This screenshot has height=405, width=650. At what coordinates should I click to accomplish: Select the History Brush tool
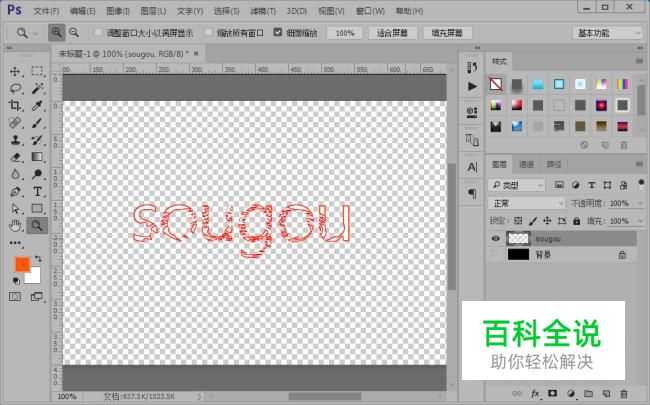click(x=37, y=140)
